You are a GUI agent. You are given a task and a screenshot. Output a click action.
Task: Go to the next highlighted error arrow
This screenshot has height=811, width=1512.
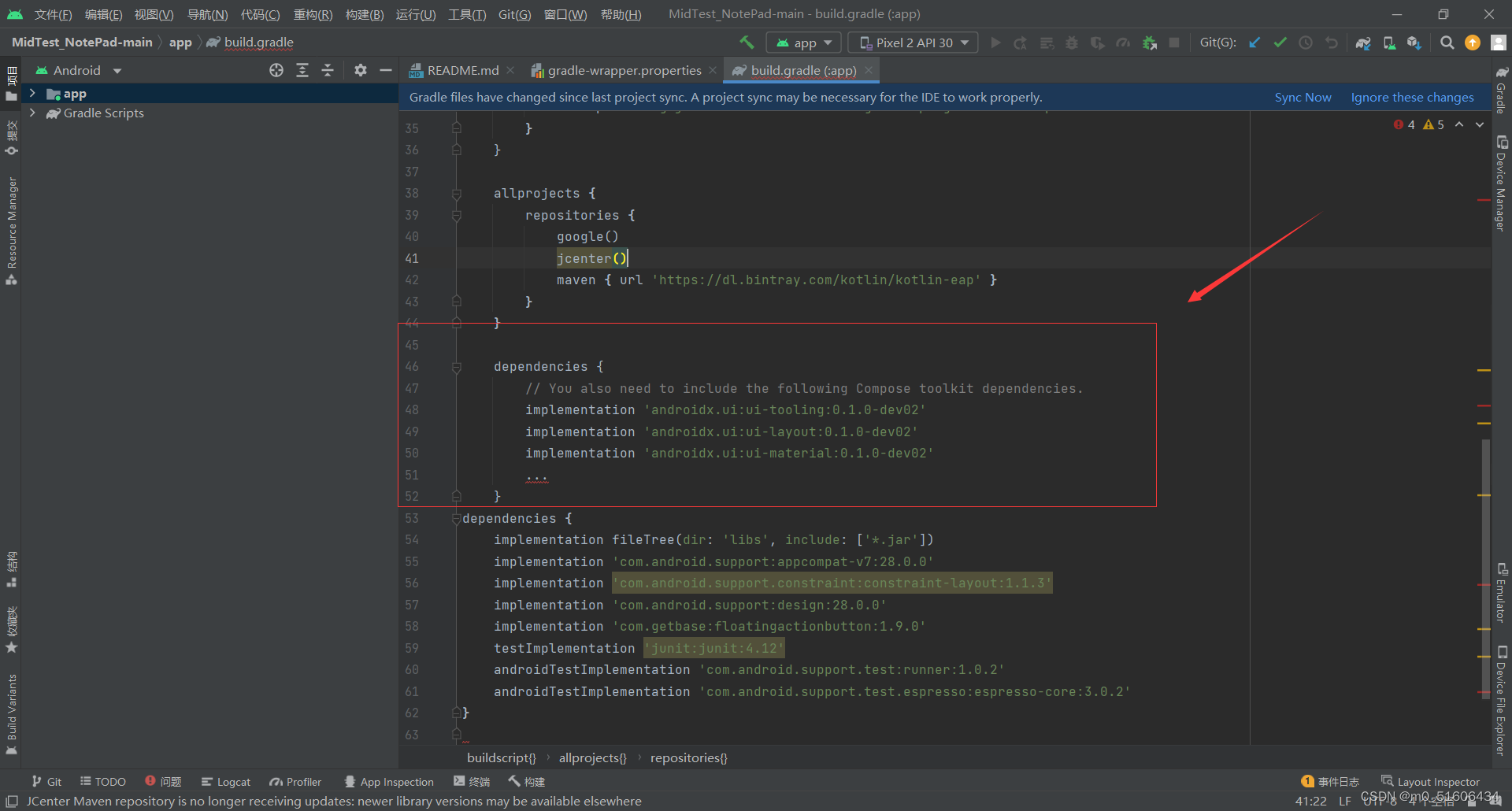coord(1480,124)
